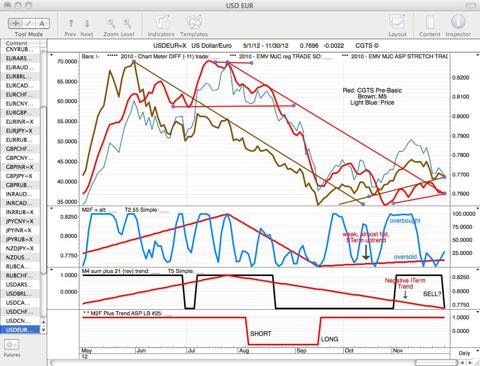The height and width of the screenshot is (366, 480).
Task: Collapse the main price pane left triangle
Action: [x=52, y=55]
